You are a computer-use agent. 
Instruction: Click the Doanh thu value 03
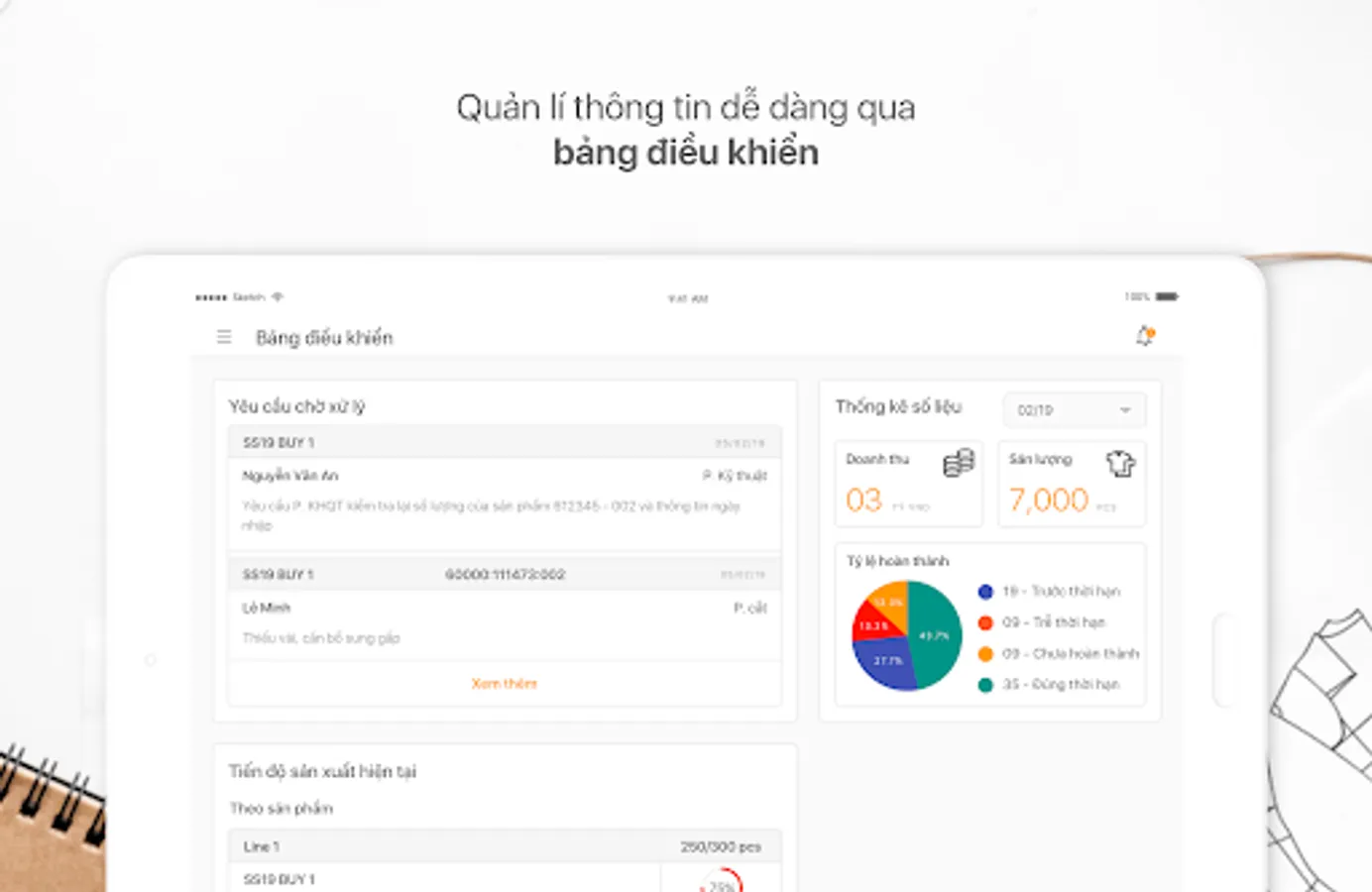click(x=863, y=500)
